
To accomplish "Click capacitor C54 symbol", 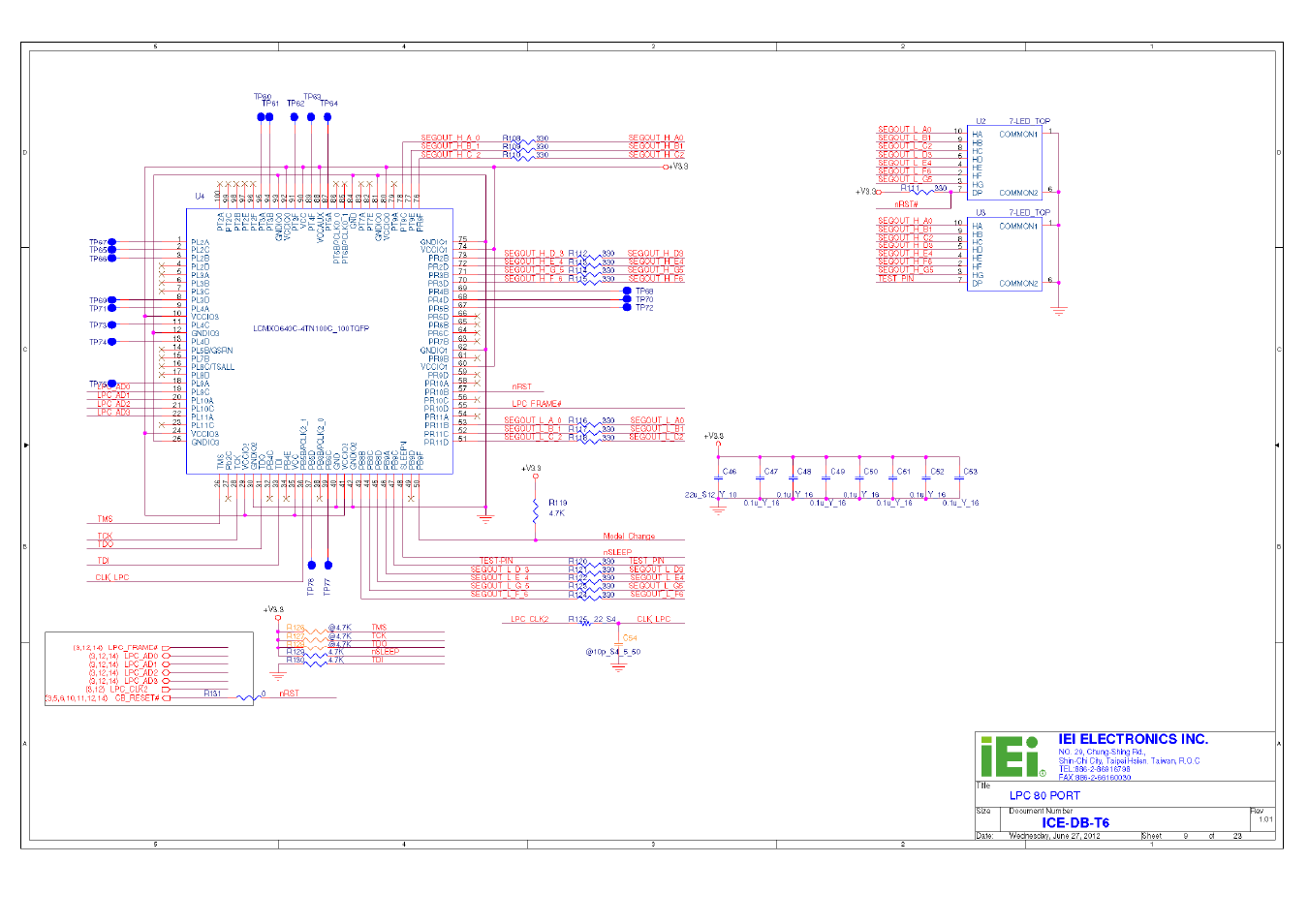I will coord(618,645).
